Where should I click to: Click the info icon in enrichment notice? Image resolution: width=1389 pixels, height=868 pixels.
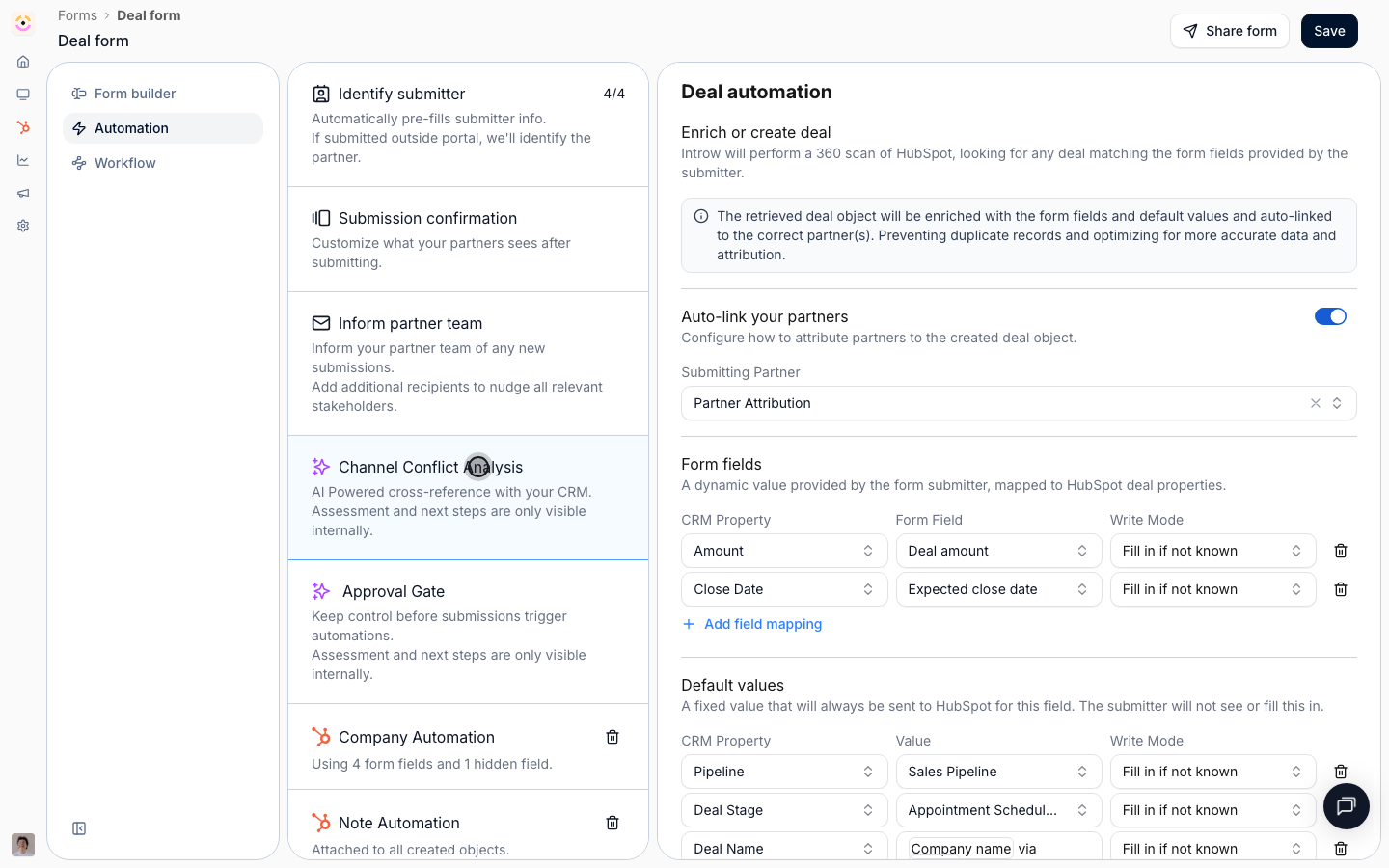[701, 216]
